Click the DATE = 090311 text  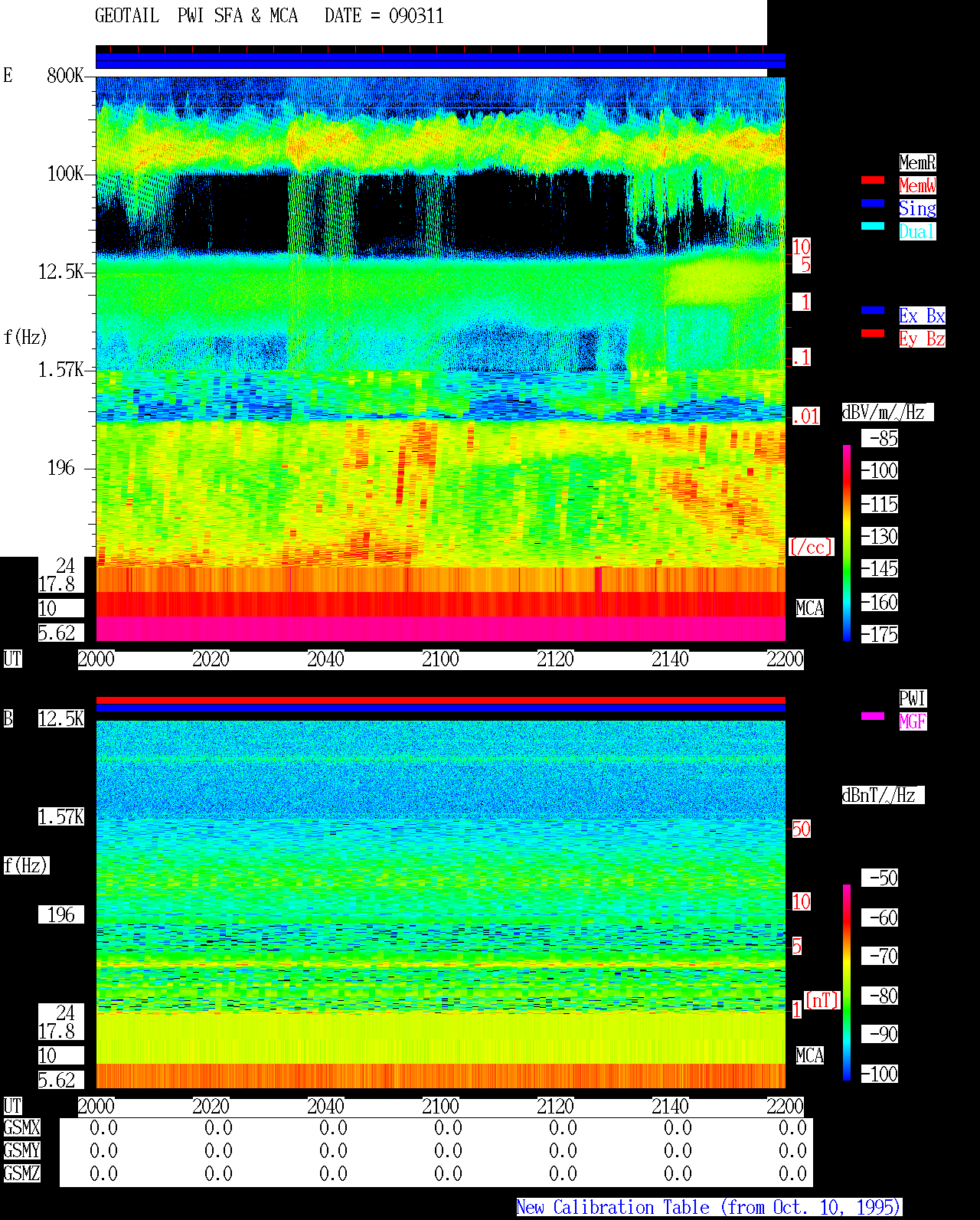[384, 16]
